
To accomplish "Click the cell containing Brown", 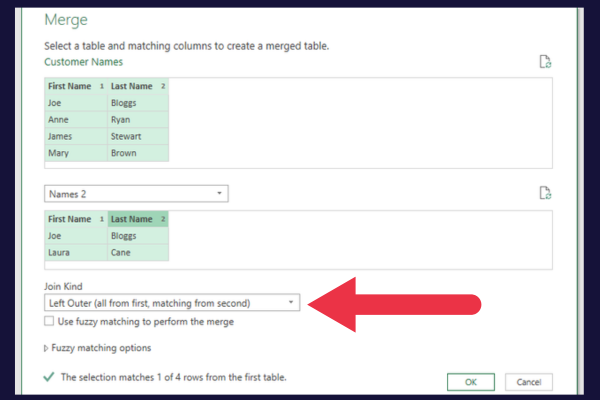I will 138,153.
